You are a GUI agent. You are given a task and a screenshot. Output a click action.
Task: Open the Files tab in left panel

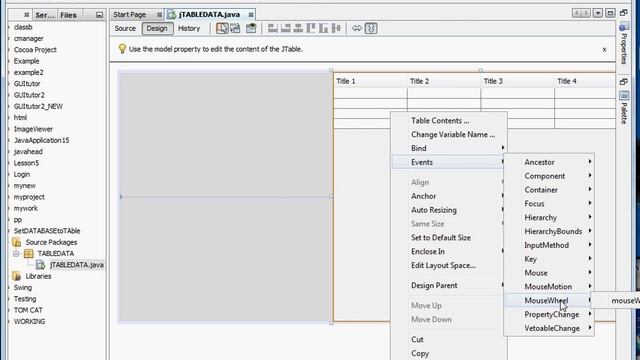click(x=69, y=15)
